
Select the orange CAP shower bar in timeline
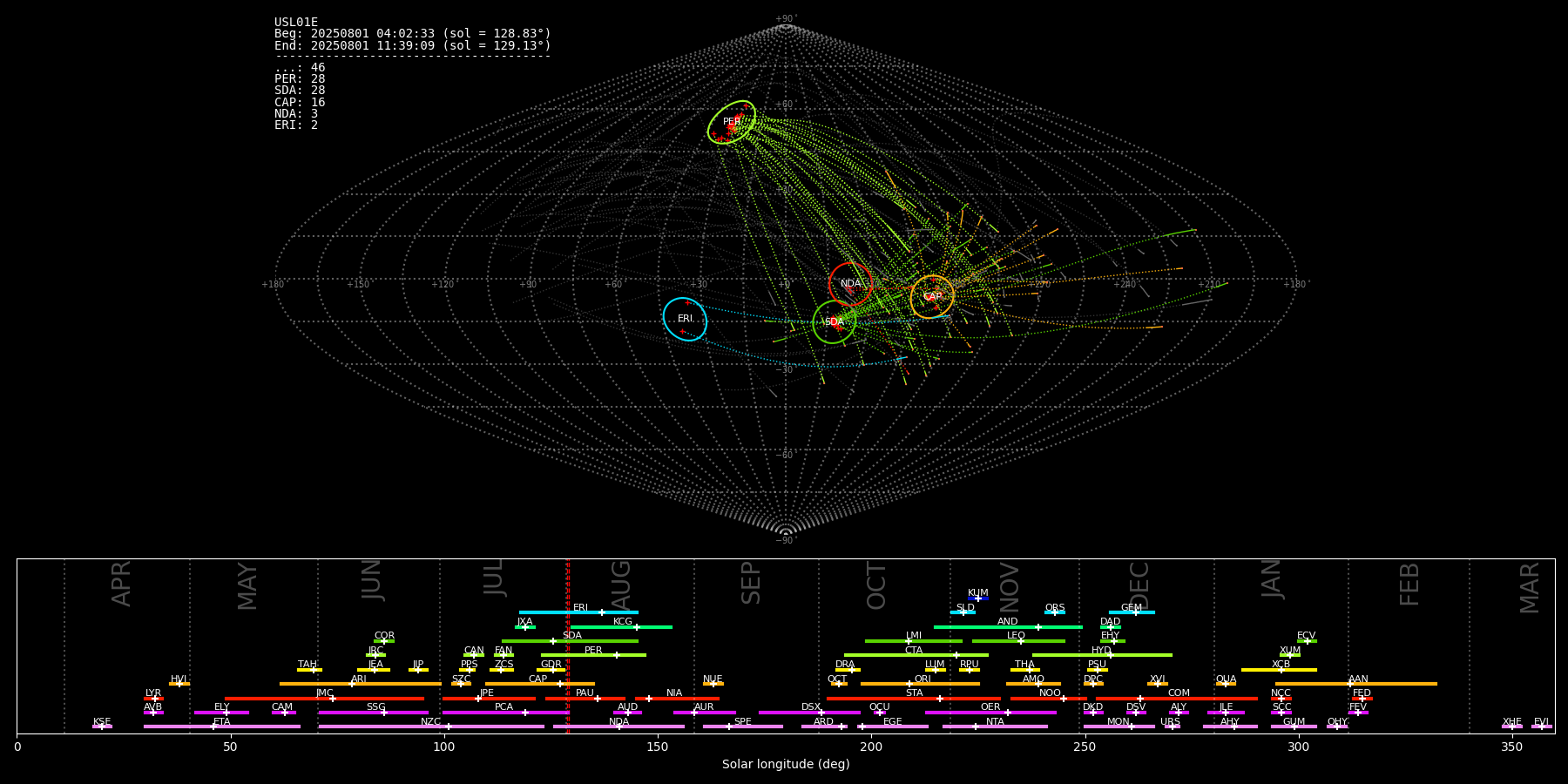540,684
